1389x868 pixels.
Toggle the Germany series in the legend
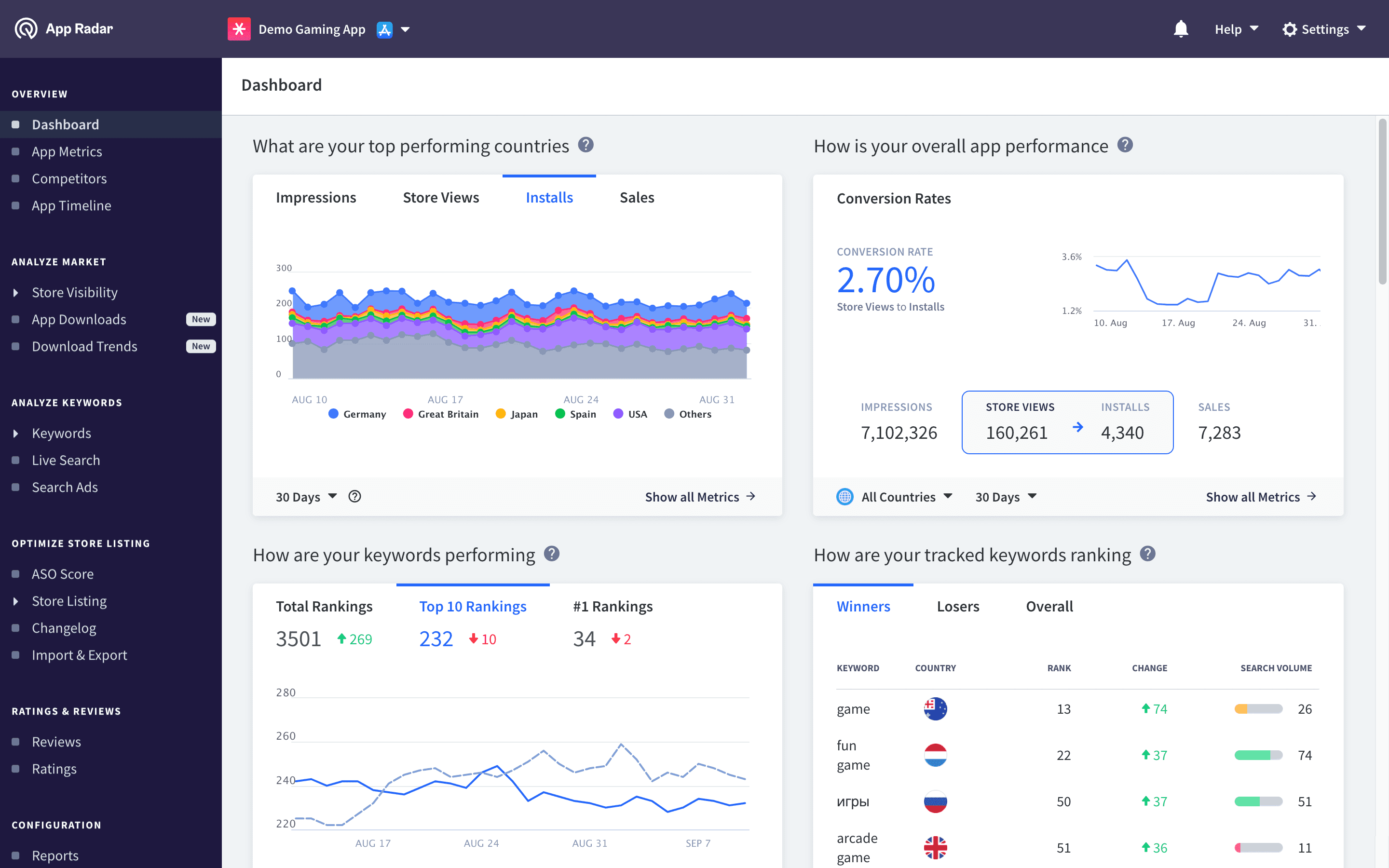coord(356,413)
